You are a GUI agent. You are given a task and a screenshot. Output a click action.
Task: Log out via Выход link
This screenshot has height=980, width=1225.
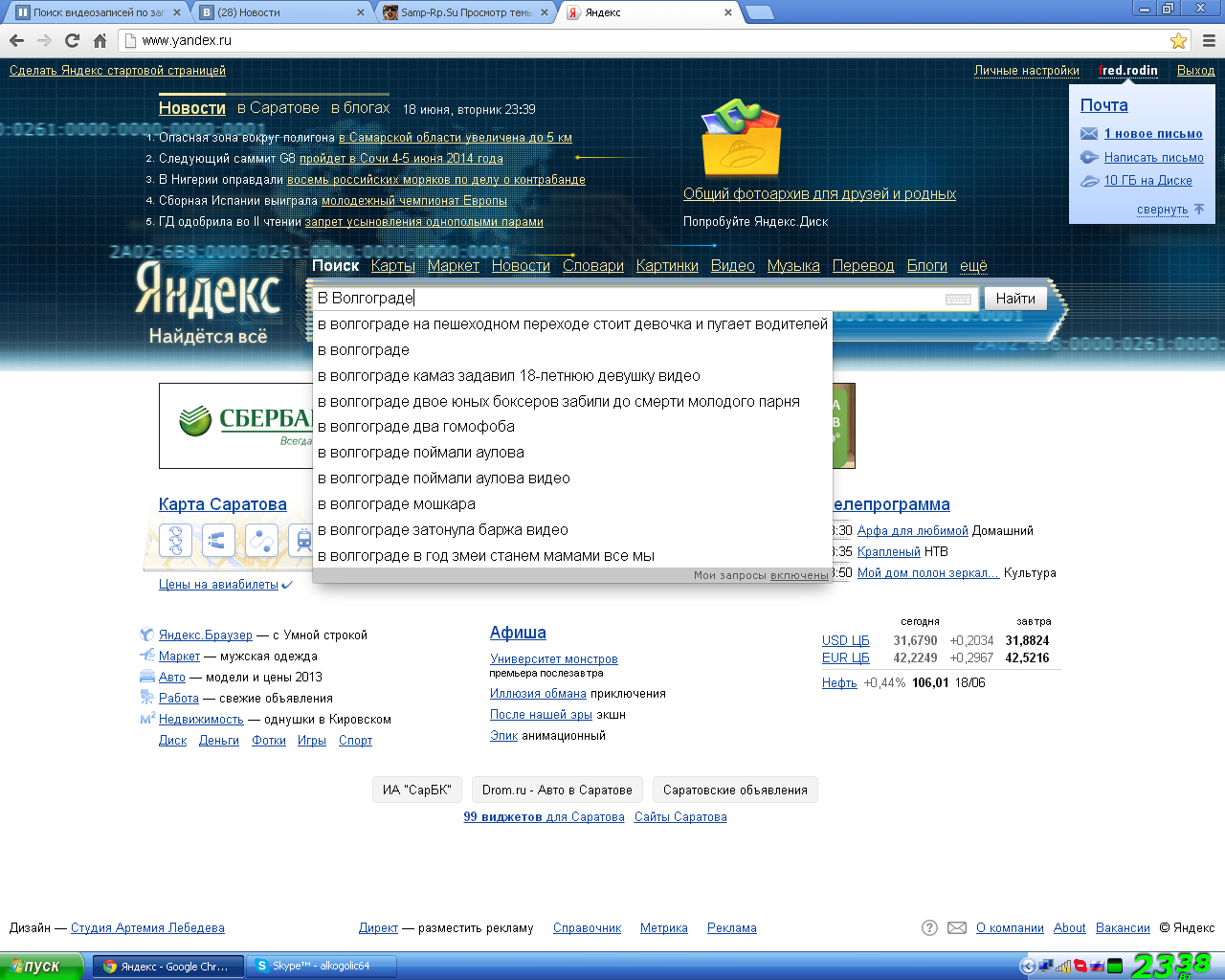(1196, 71)
